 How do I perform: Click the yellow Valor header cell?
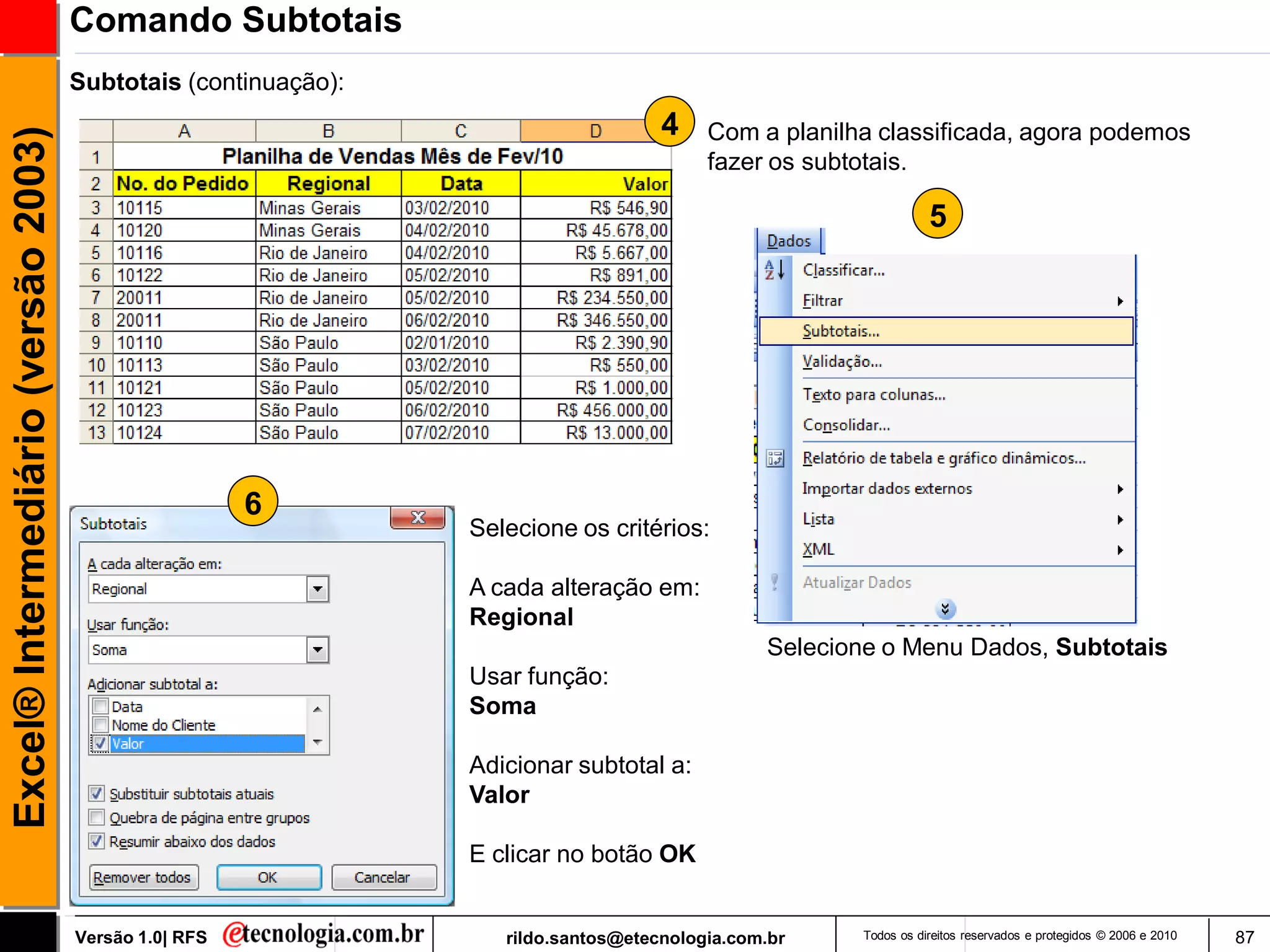coord(595,183)
